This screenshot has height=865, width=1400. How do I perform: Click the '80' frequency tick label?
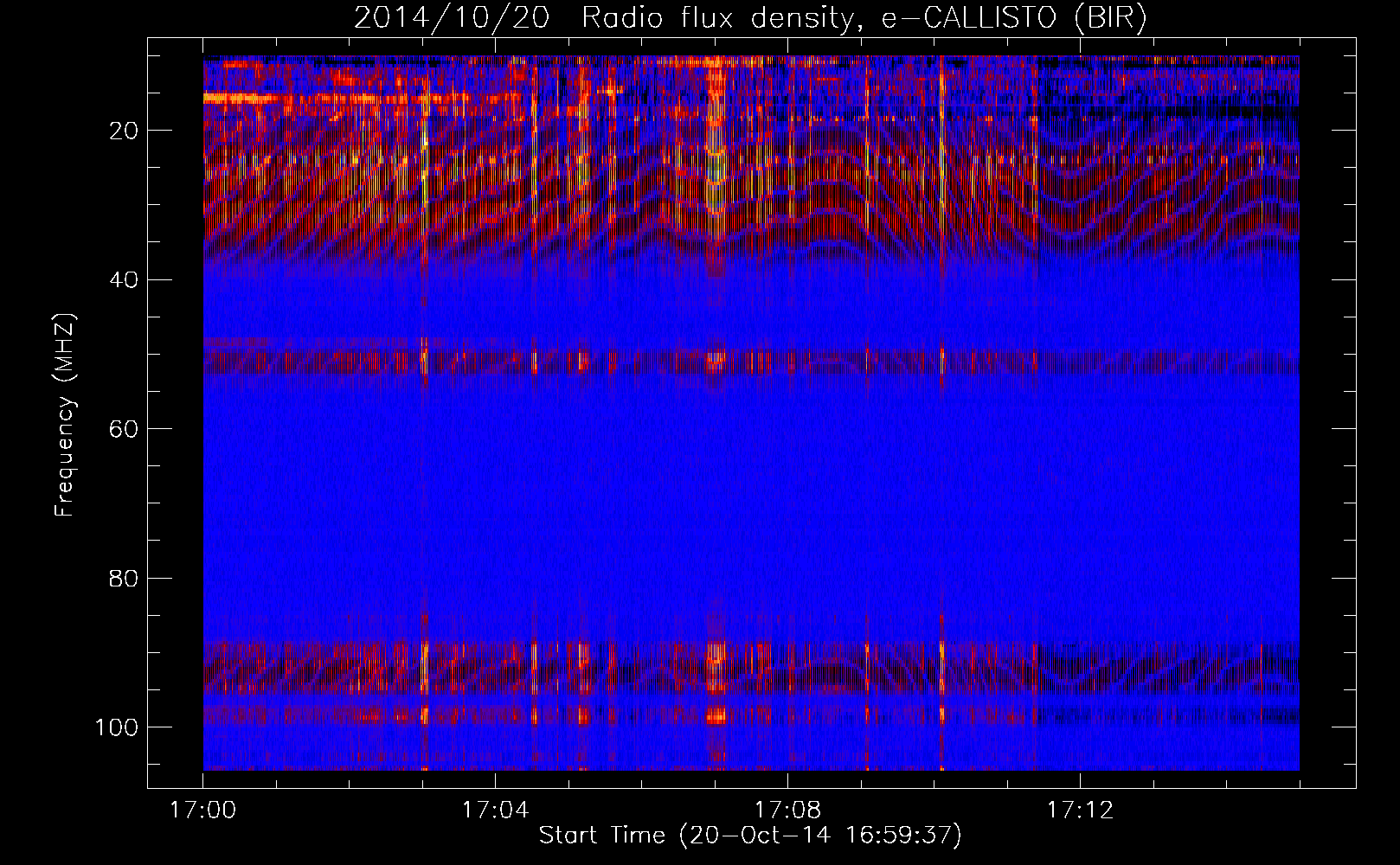[x=124, y=578]
